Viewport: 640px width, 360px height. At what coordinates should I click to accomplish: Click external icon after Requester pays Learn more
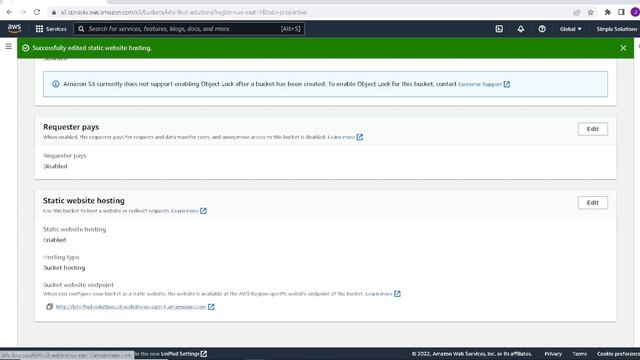pos(360,137)
